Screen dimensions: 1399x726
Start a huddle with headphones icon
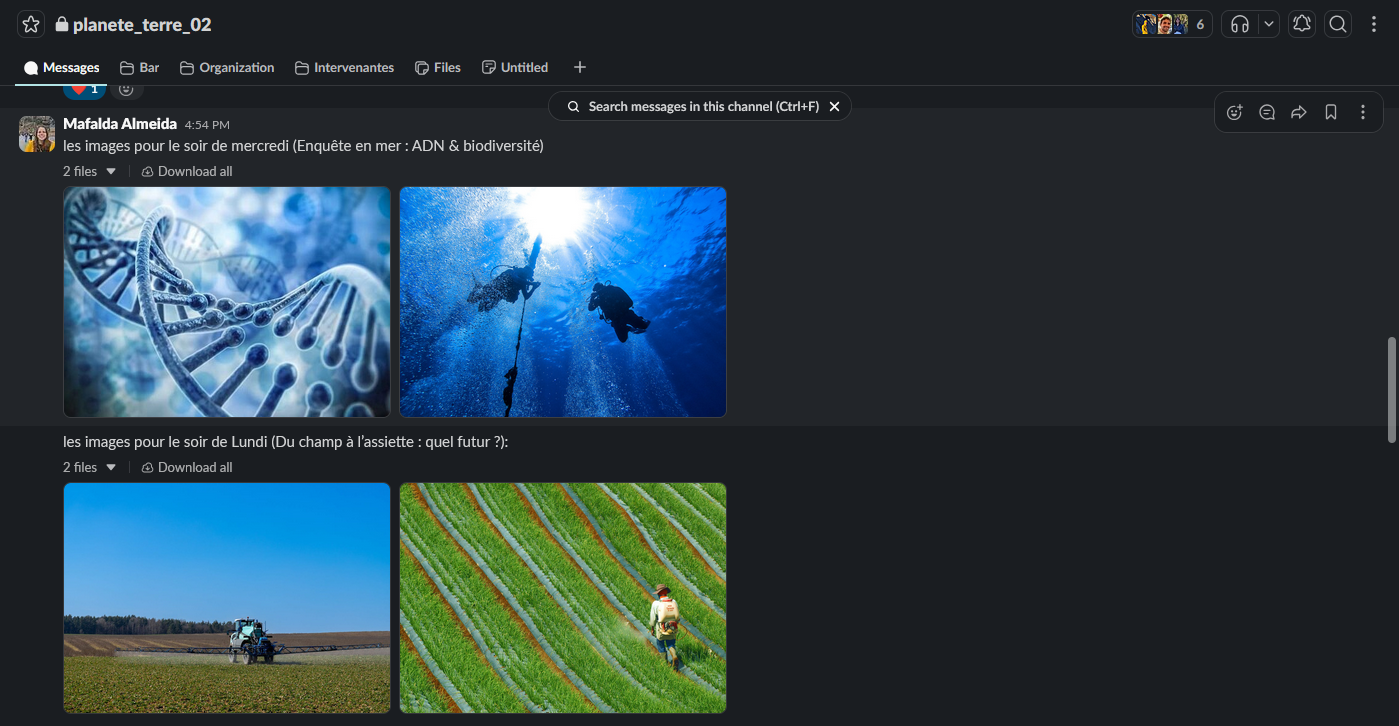tap(1240, 24)
